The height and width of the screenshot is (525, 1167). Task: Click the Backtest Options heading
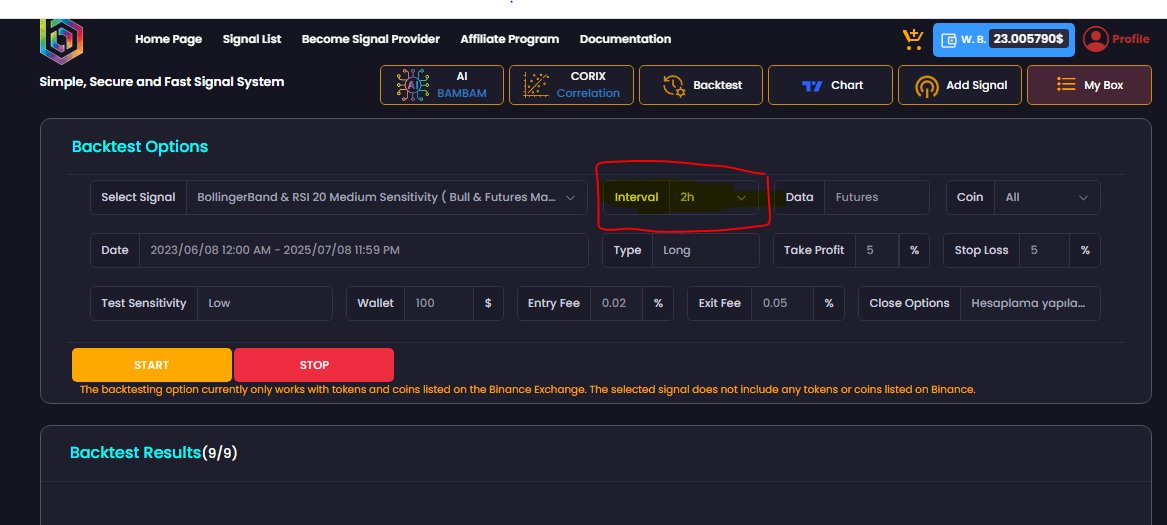tap(140, 147)
